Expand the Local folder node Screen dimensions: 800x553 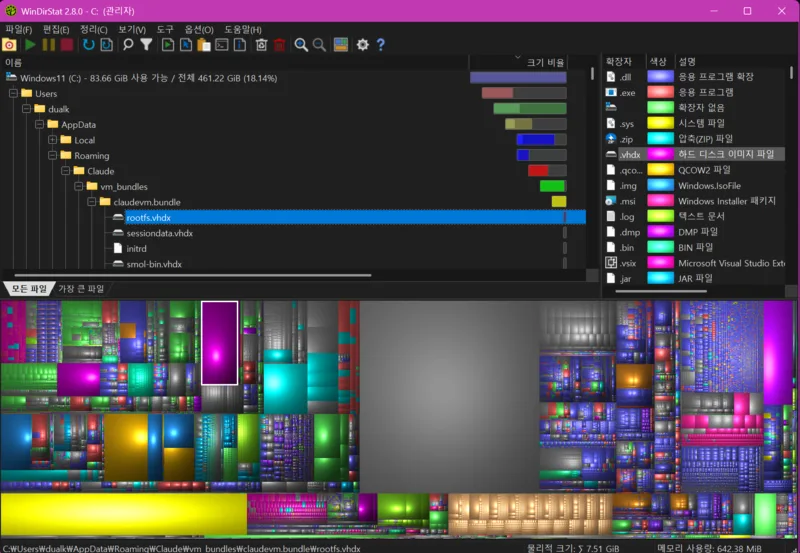[53, 140]
